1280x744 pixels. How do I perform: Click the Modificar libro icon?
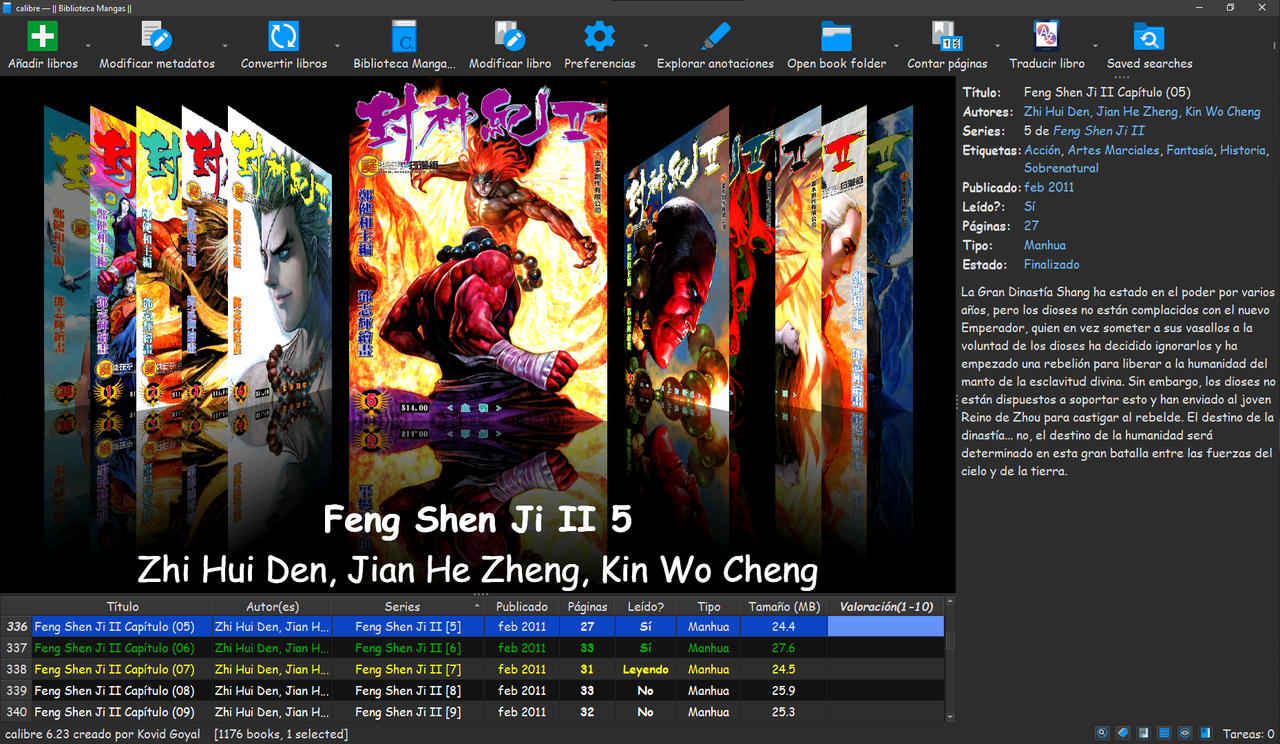(510, 37)
